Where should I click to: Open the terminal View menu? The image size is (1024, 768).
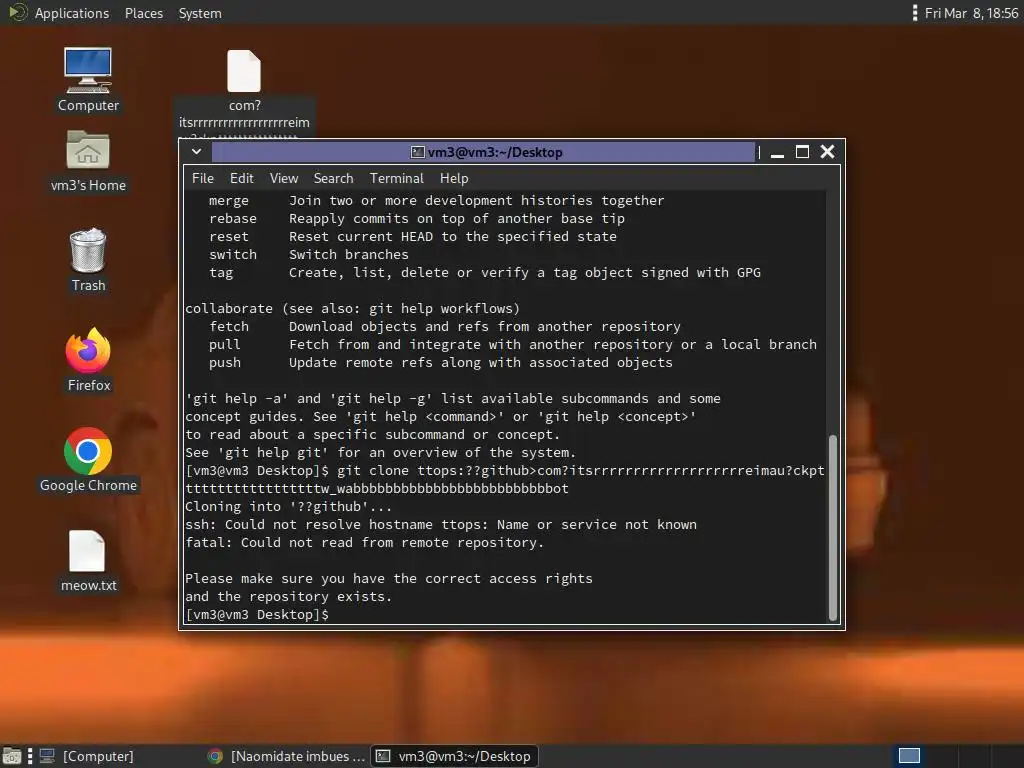coord(283,178)
